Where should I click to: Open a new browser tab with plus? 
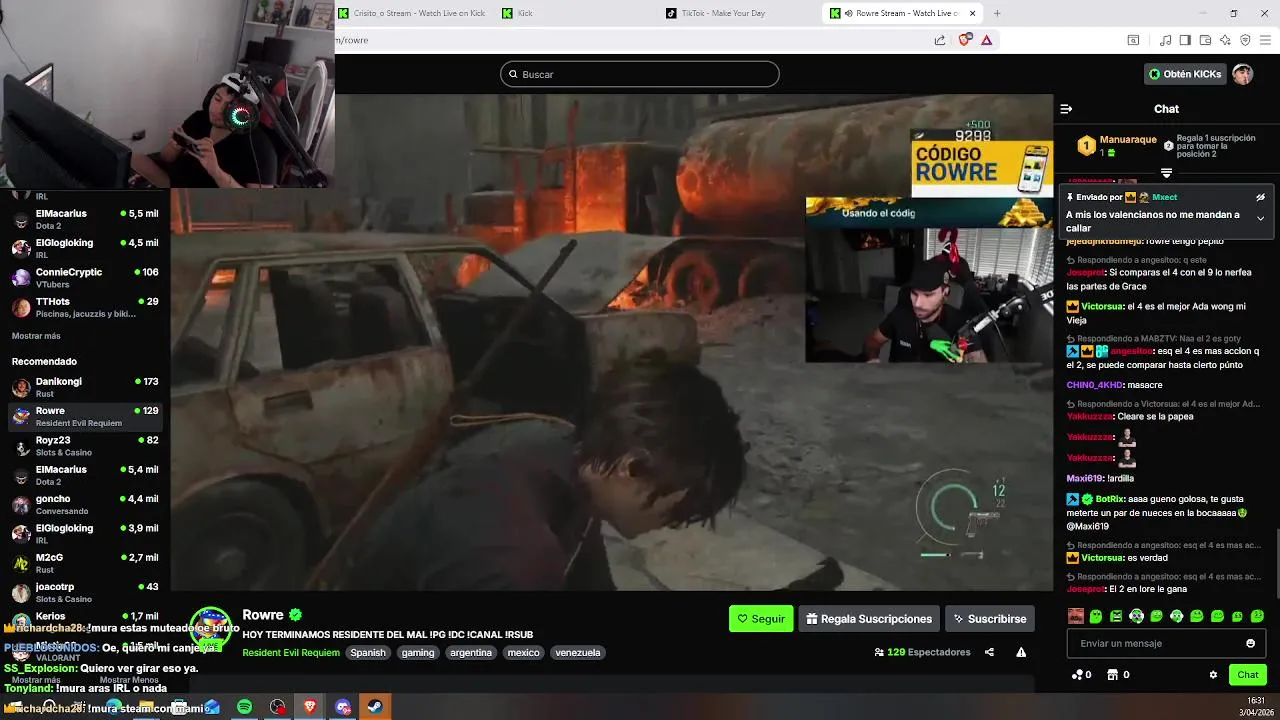(x=997, y=13)
